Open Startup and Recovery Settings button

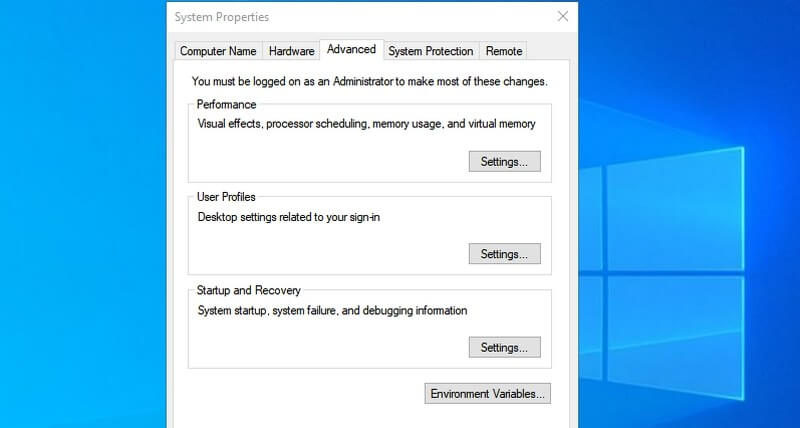505,347
